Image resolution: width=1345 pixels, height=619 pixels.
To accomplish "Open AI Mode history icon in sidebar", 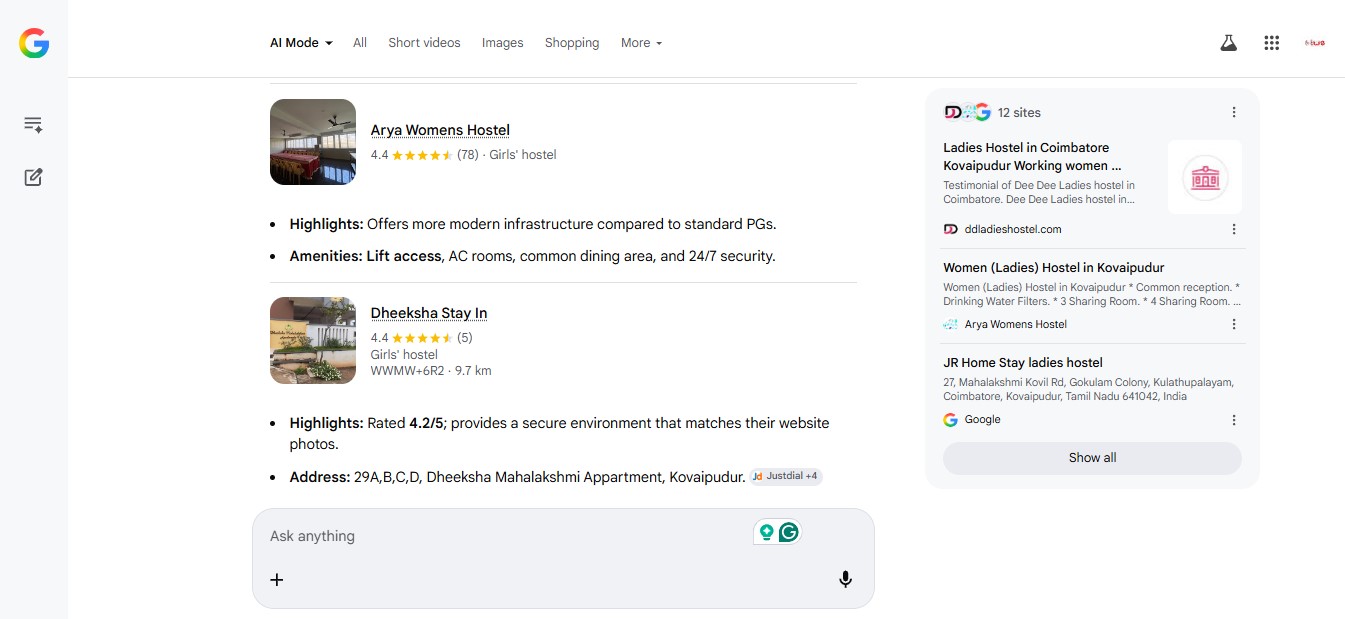I will pos(33,125).
